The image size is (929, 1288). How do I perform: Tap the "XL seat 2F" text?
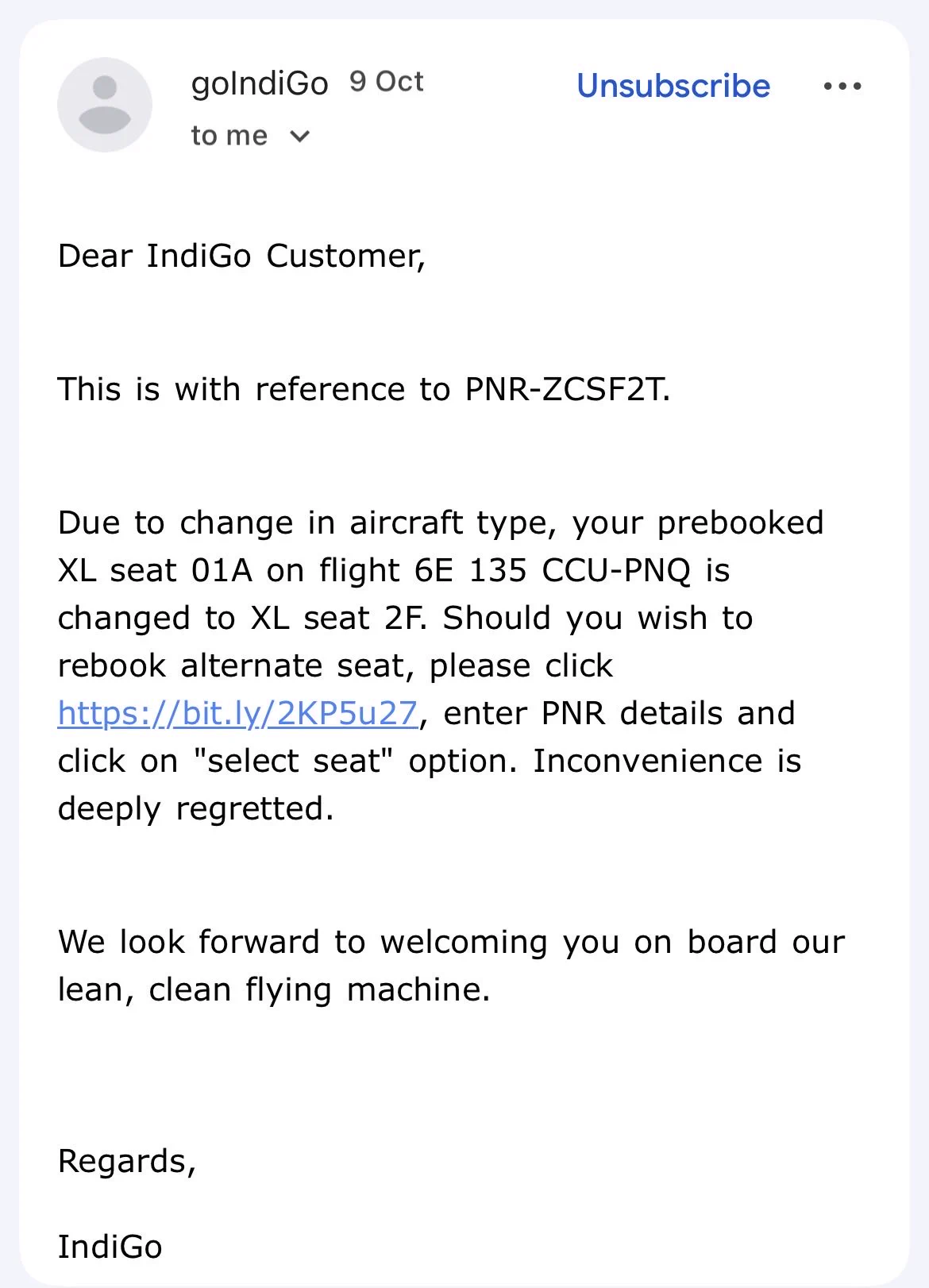pyautogui.click(x=338, y=618)
